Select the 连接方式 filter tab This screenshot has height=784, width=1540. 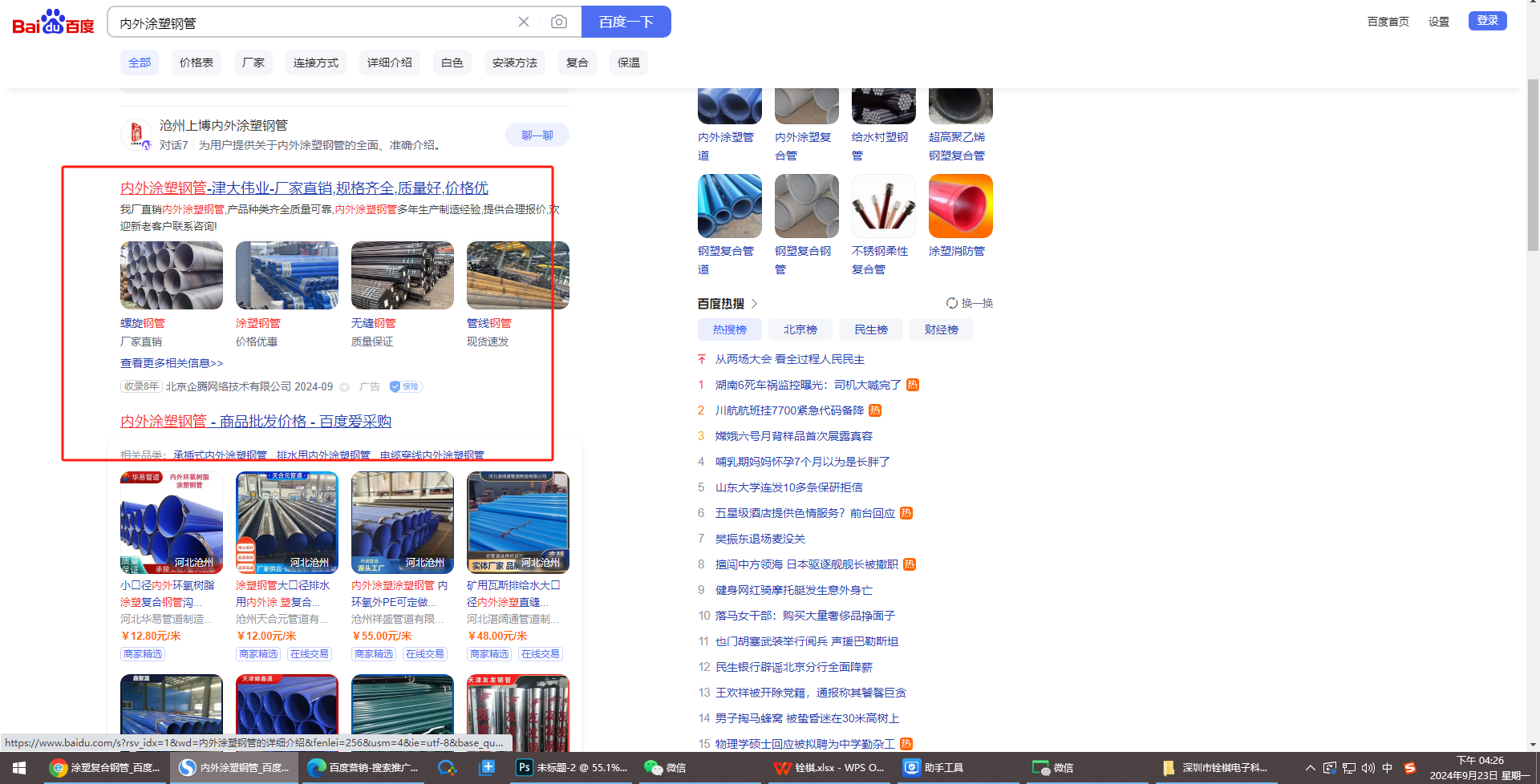(x=316, y=63)
